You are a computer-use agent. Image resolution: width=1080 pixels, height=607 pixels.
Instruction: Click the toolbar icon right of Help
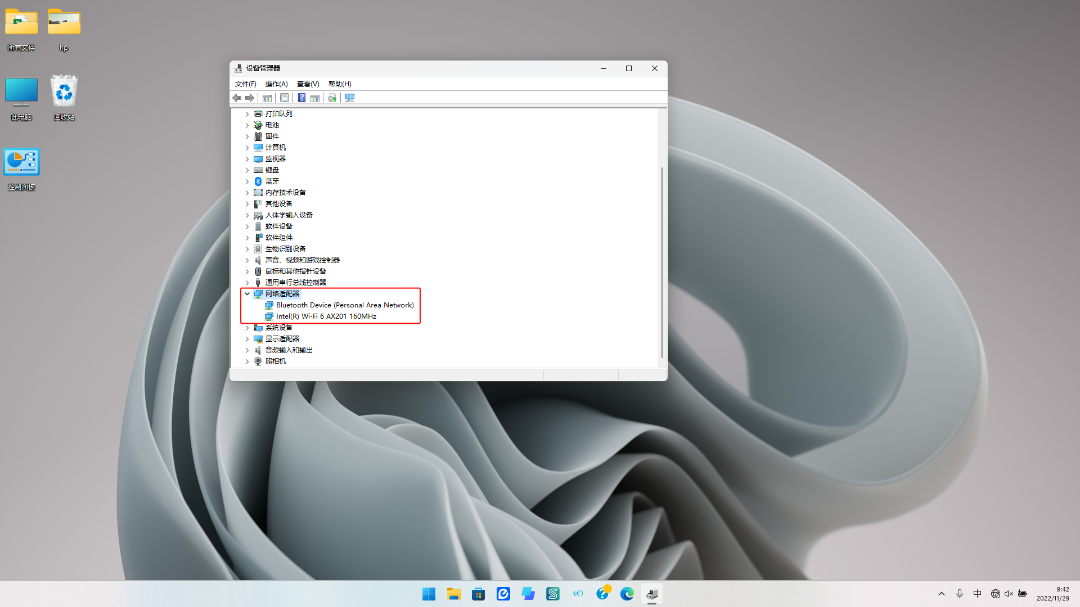pos(315,98)
